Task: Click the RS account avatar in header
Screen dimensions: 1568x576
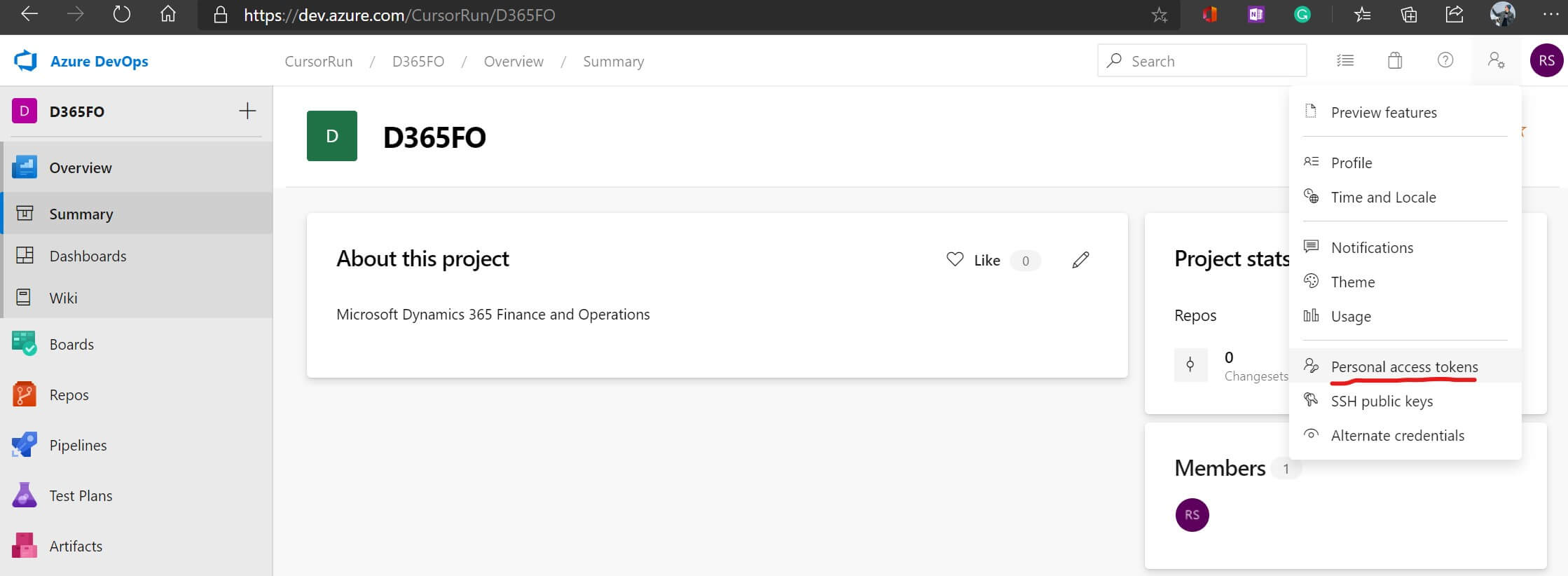Action: 1546,61
